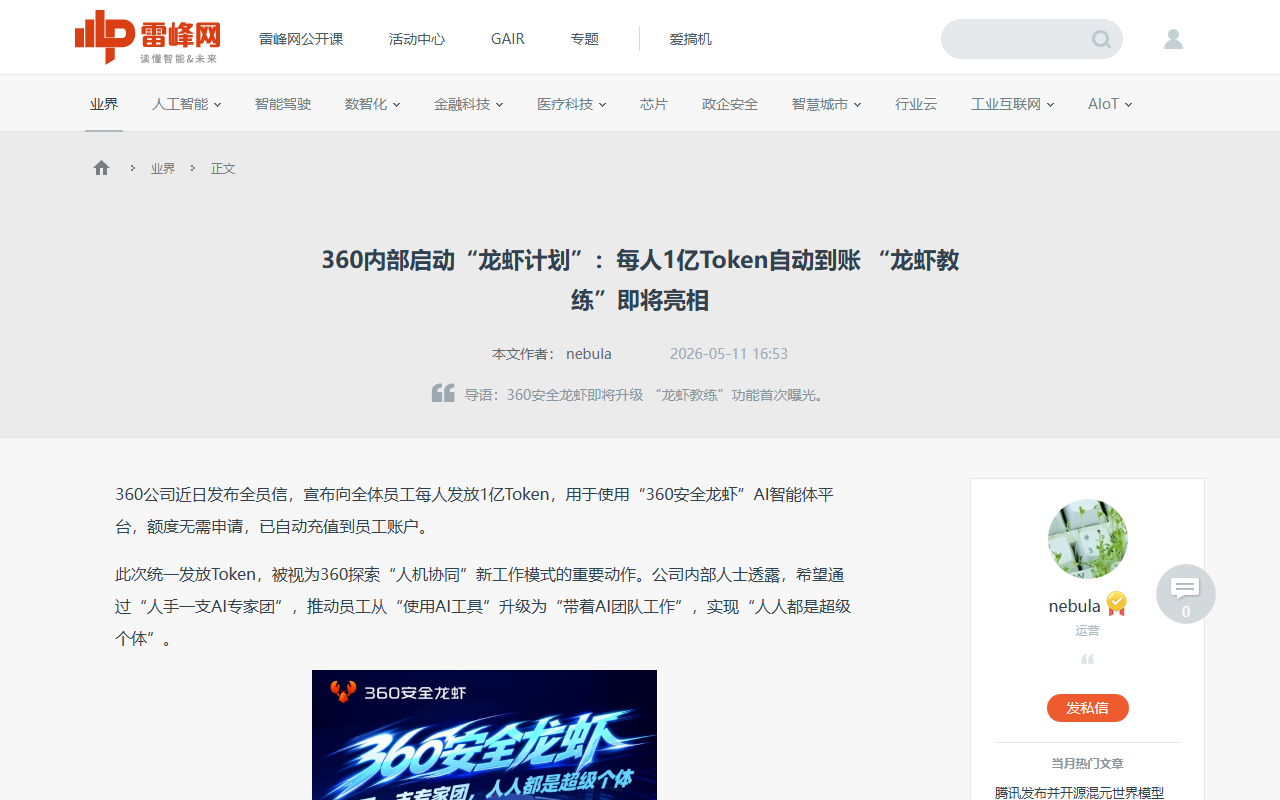Click the 雷峰网 logo
Screen dimensions: 1280x800
(x=148, y=37)
